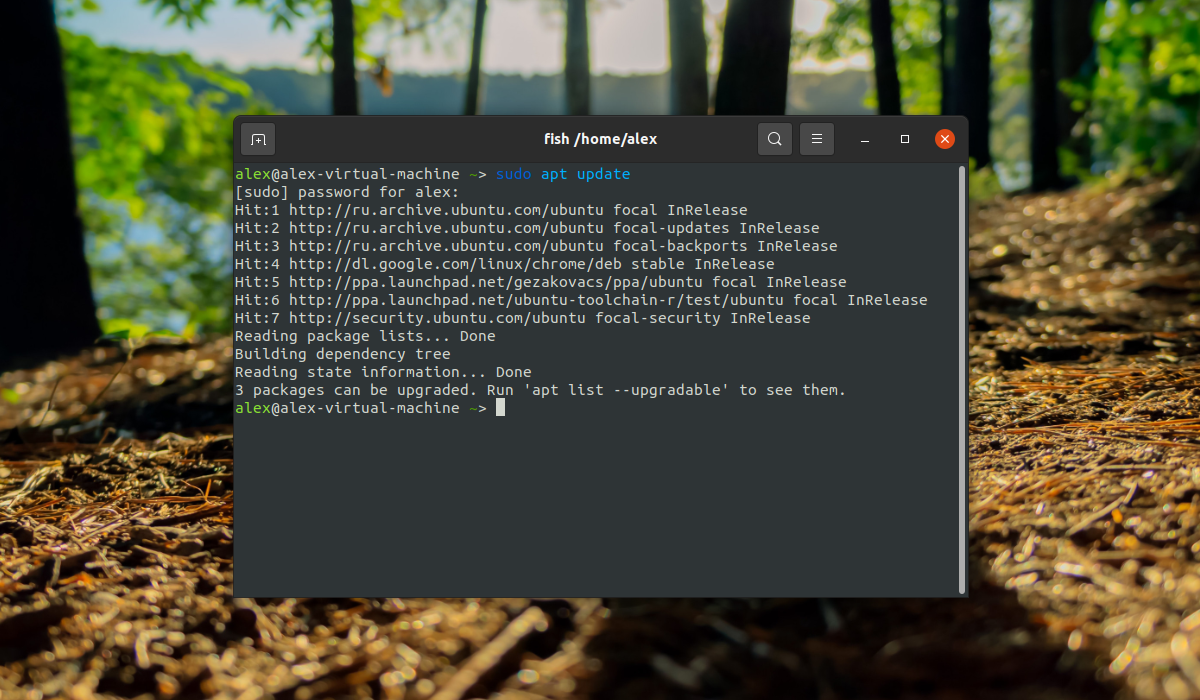This screenshot has width=1200, height=700.
Task: Open the terminal search
Action: coord(775,139)
